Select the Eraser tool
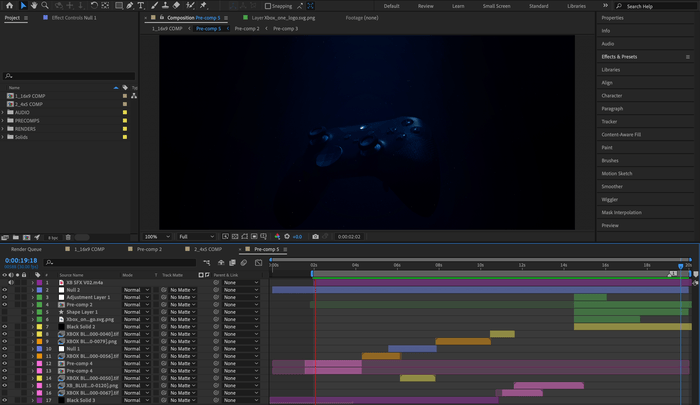The height and width of the screenshot is (405, 700). [176, 5]
